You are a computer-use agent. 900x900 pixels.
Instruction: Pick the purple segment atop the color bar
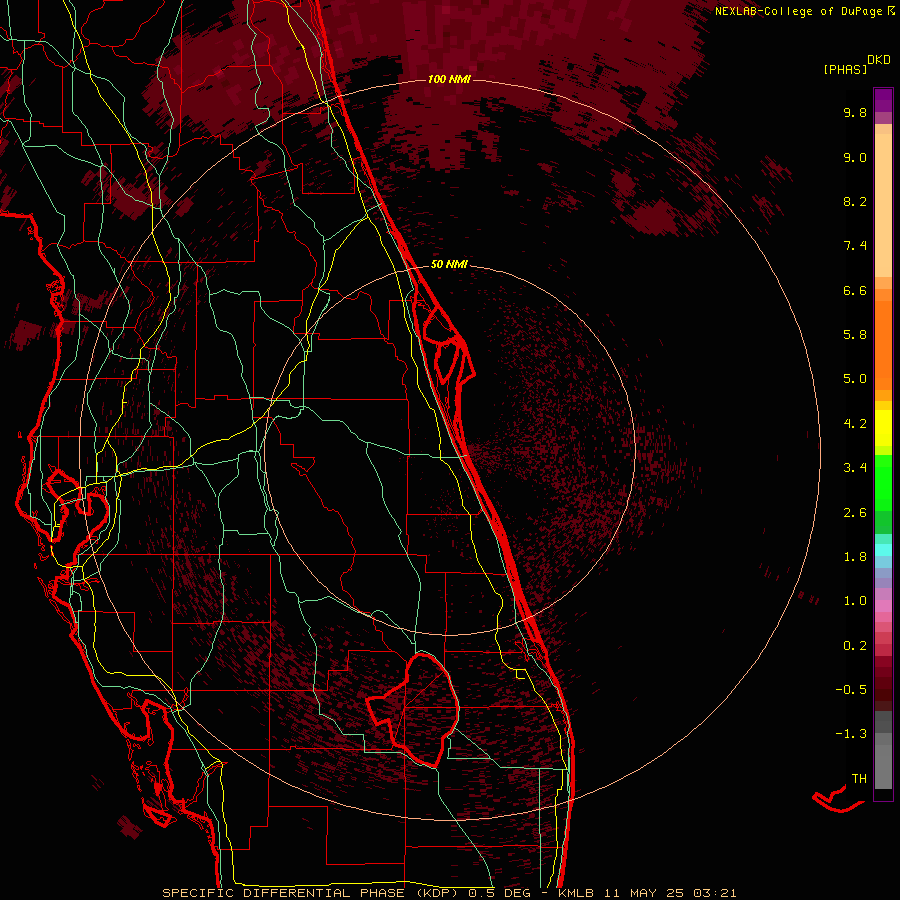tap(883, 100)
